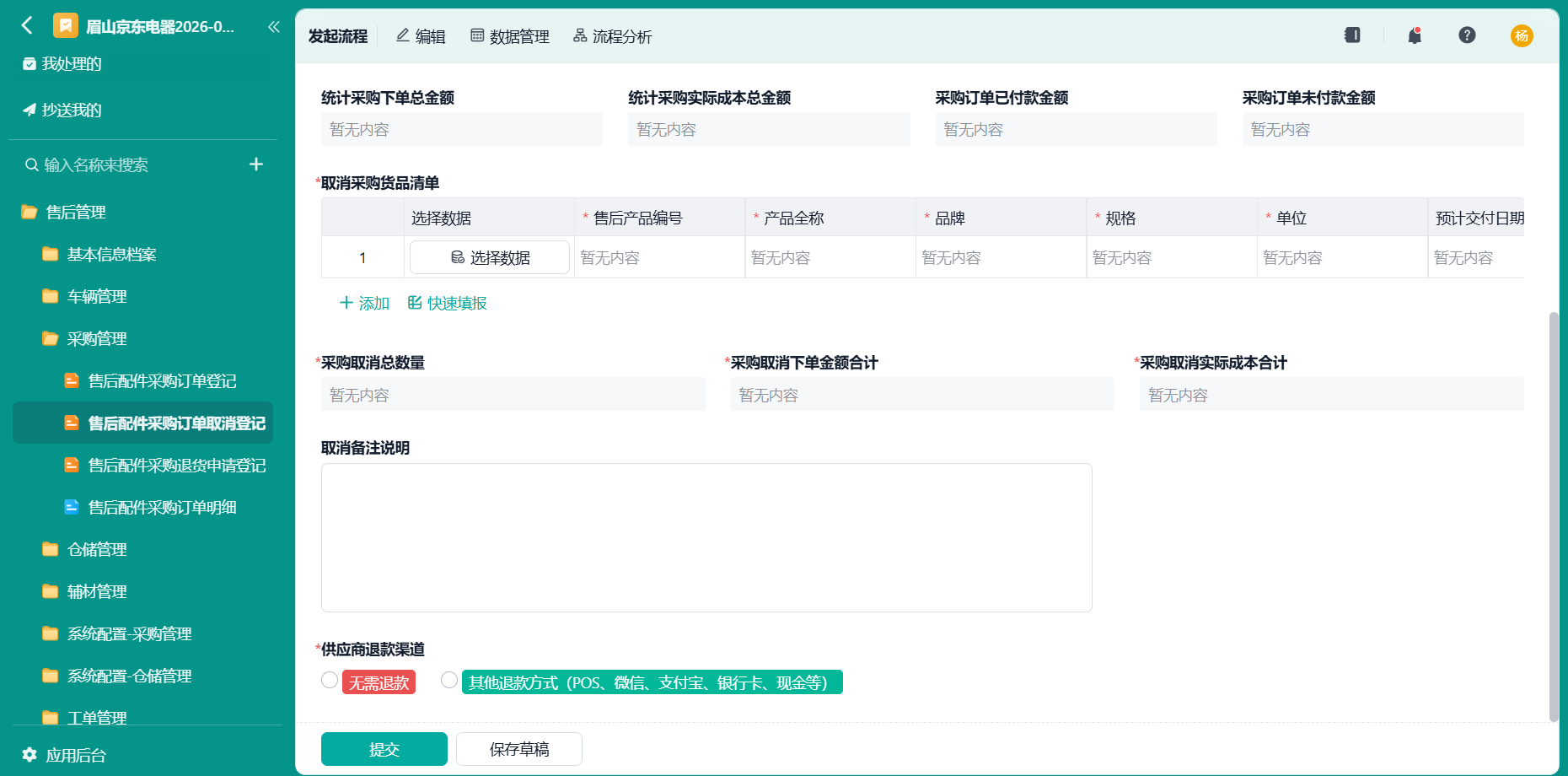
Task: Select the green 其他退款方式 tag
Action: (x=652, y=682)
